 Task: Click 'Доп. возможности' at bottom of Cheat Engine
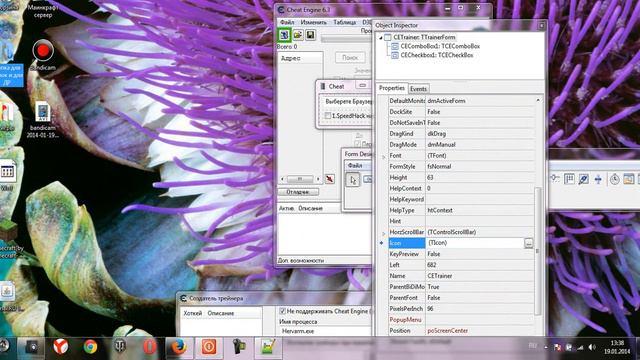coord(301,260)
